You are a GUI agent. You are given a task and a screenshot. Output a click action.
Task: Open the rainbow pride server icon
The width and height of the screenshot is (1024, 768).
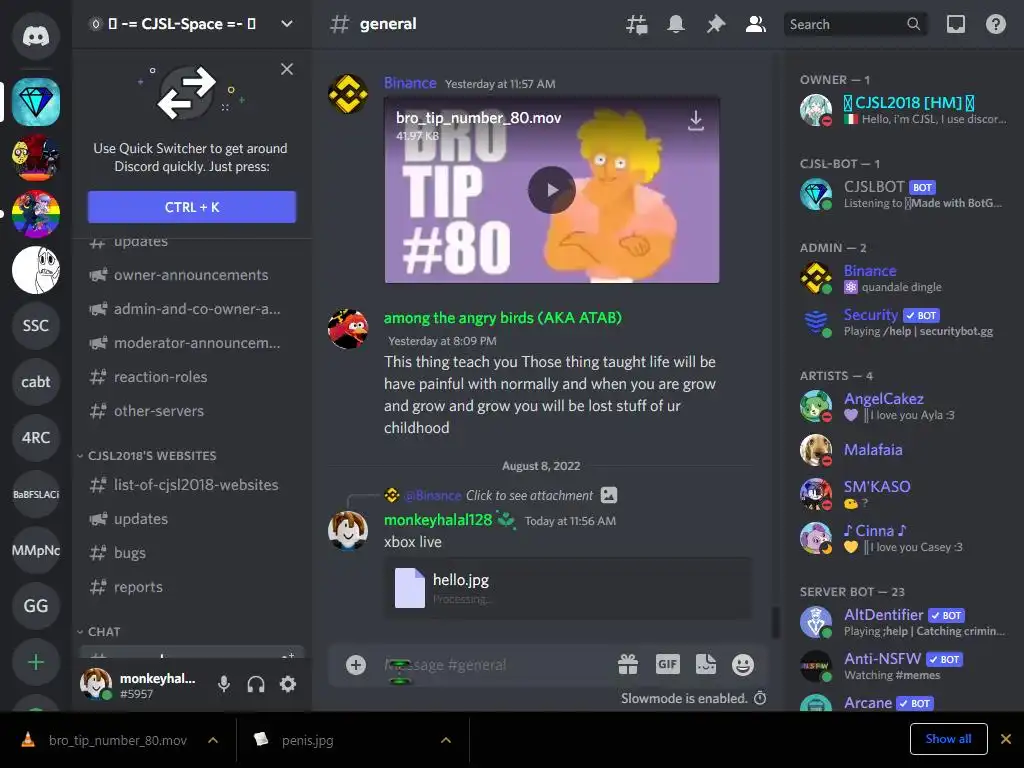tap(36, 214)
